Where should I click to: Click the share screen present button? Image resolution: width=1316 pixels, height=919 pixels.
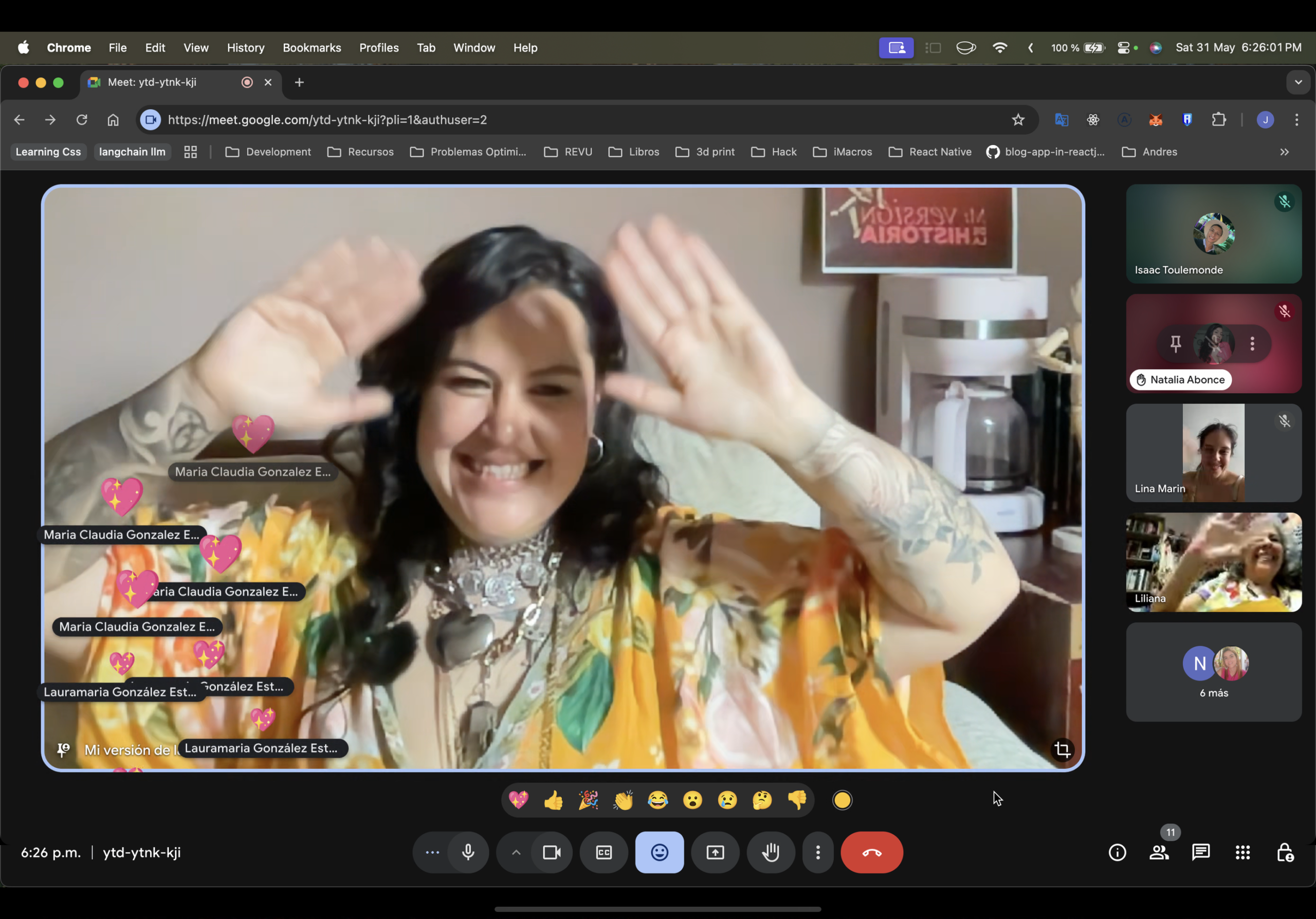pos(715,852)
